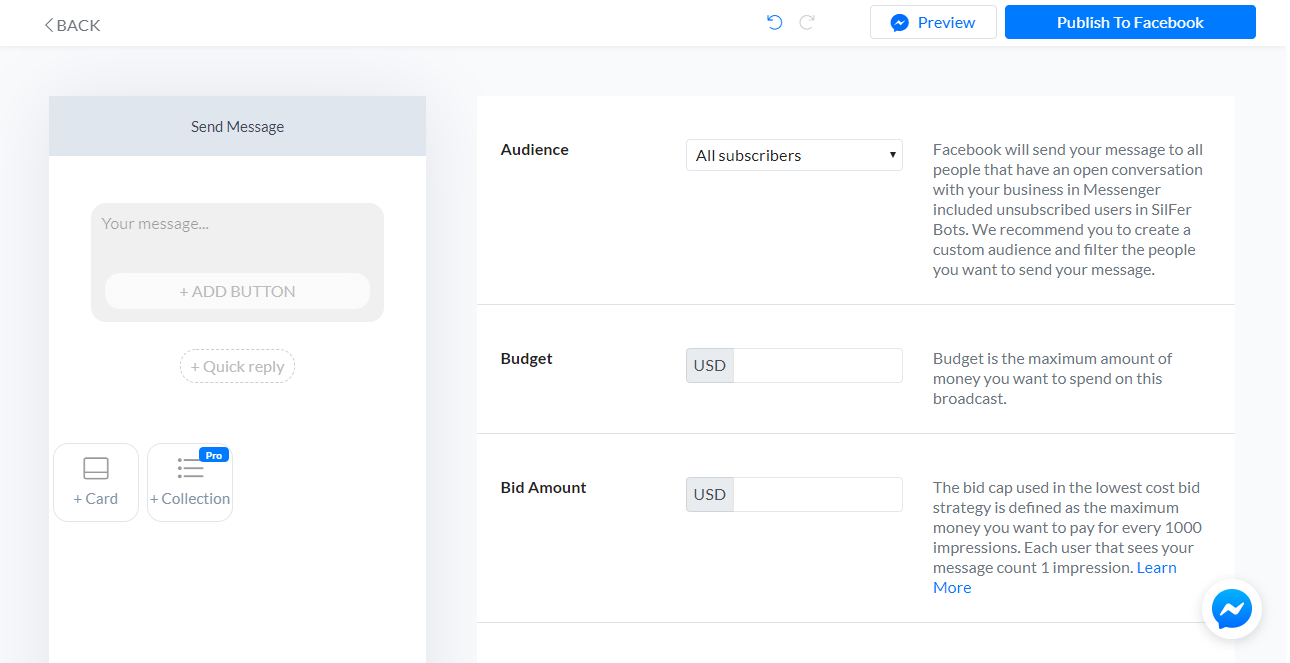Click the Send Message card header
Screen dimensions: 1290x663
click(x=237, y=126)
